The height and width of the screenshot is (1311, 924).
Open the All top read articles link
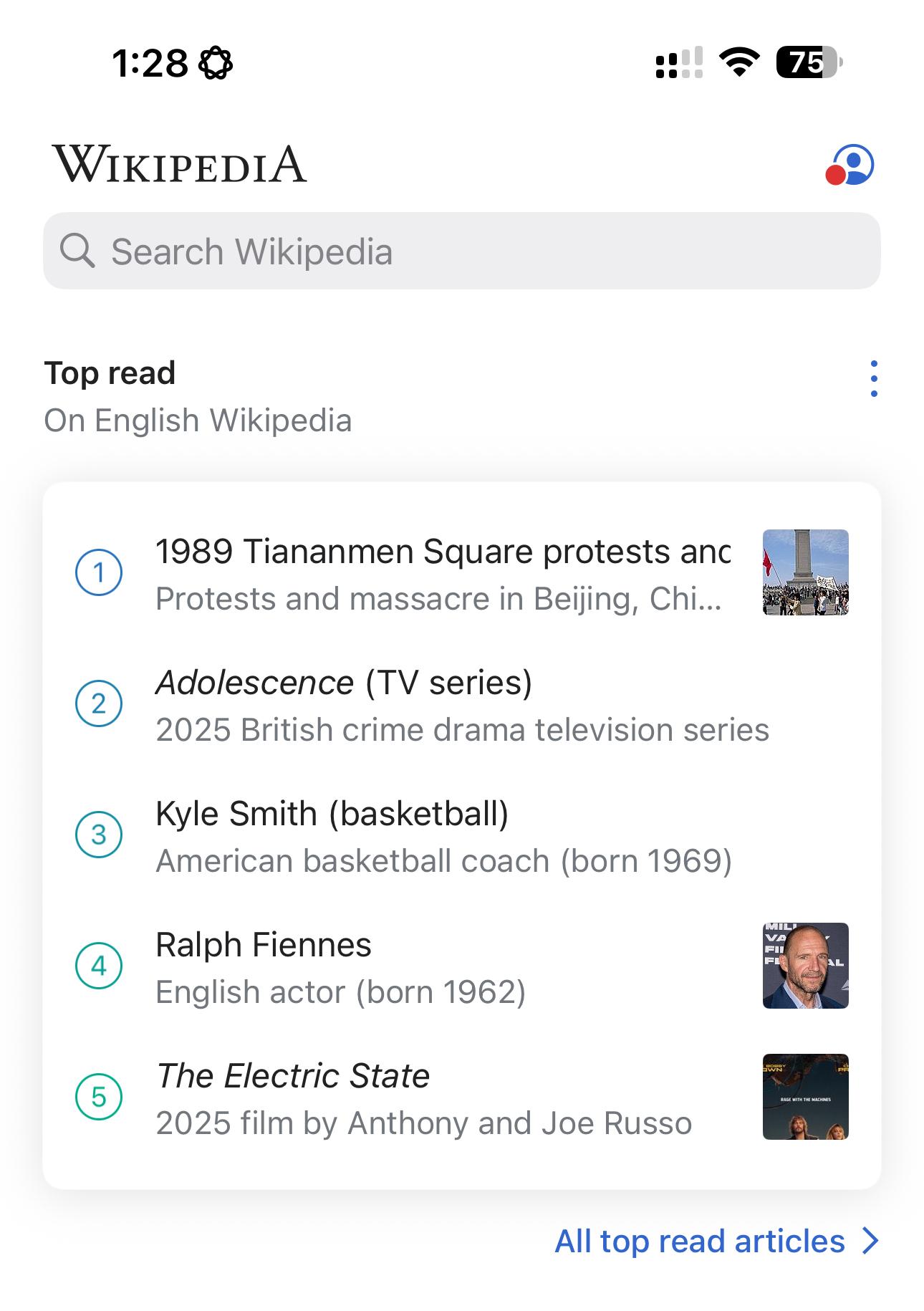(700, 1242)
